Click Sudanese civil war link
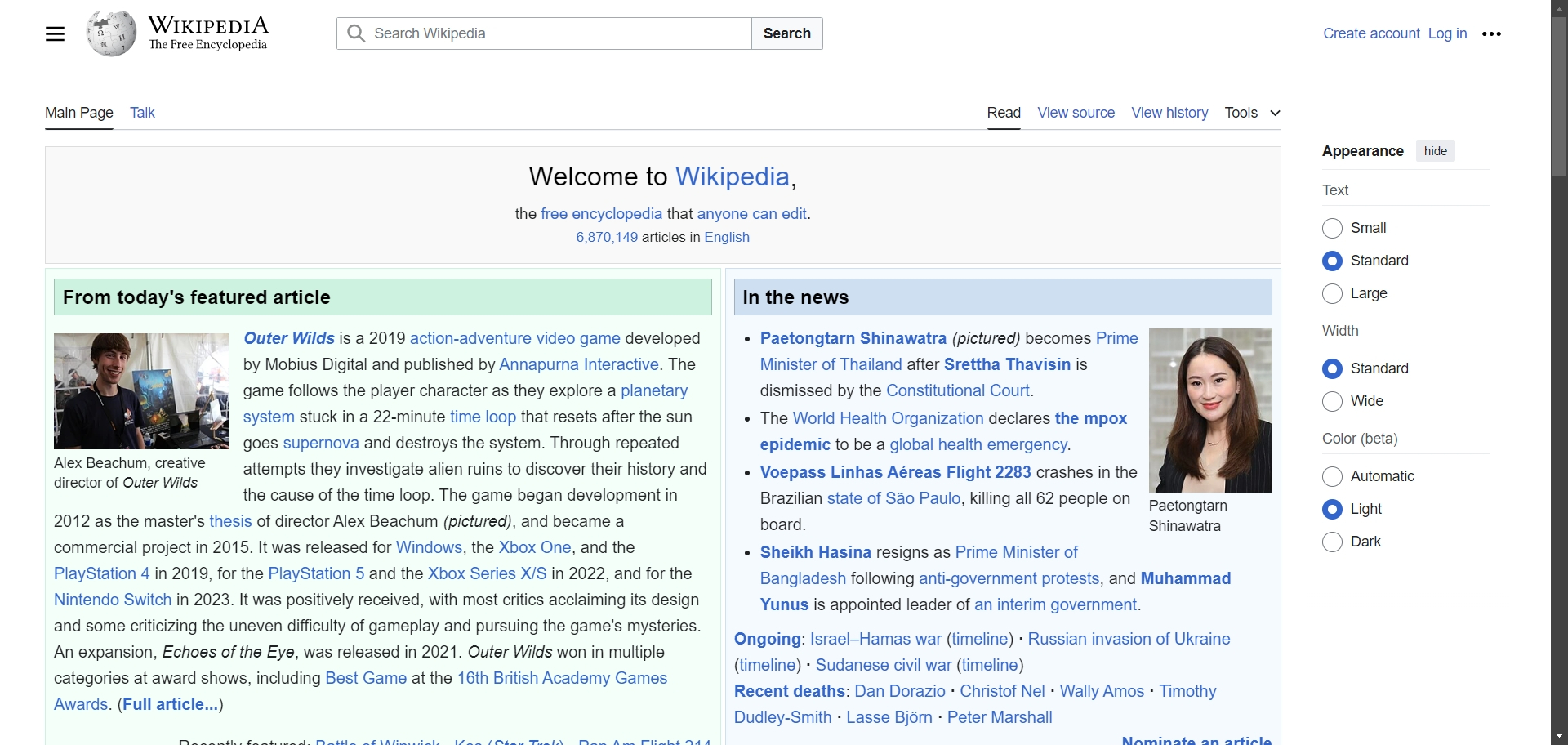The height and width of the screenshot is (745, 1568). pos(884,665)
